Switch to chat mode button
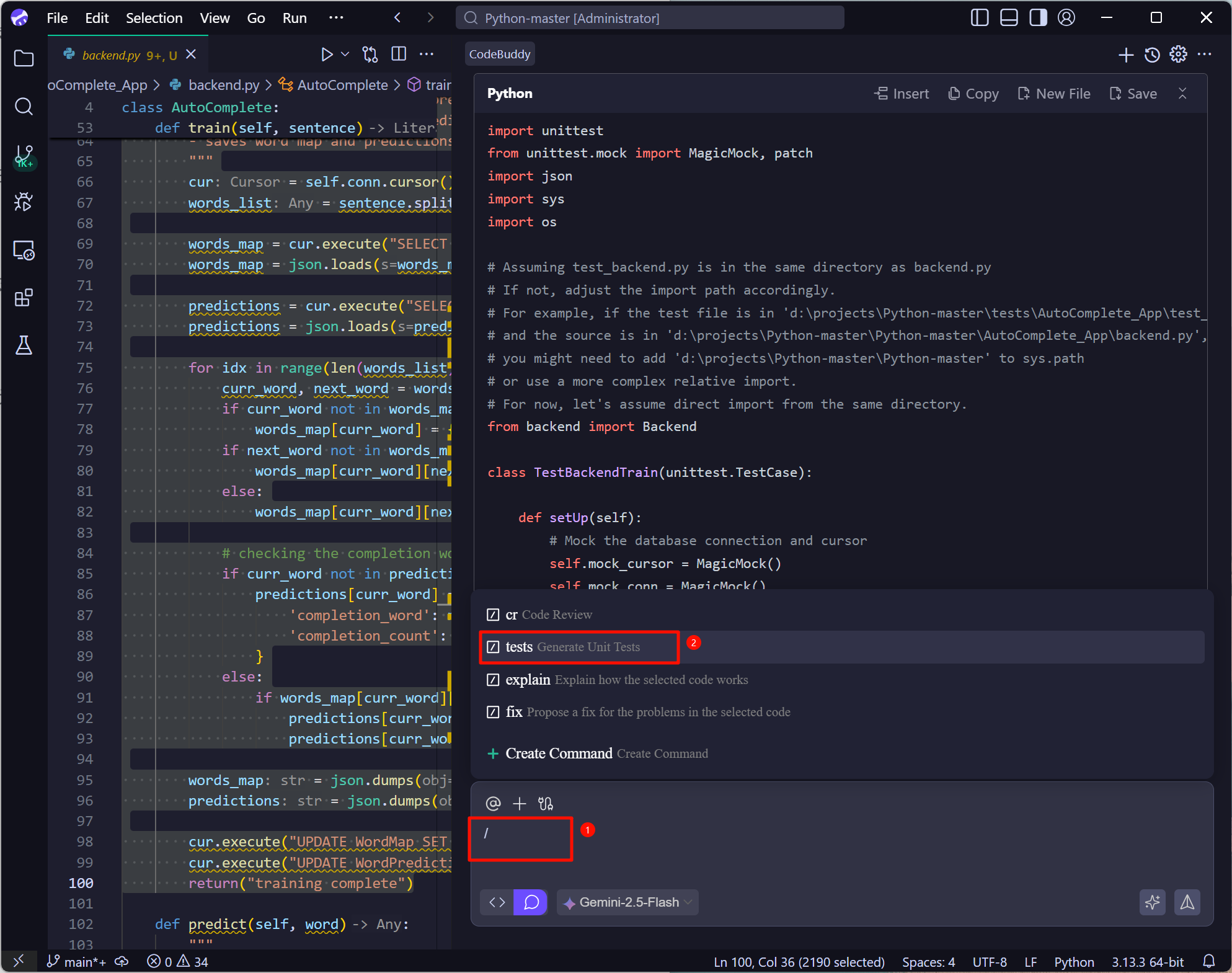Viewport: 1232px width, 973px height. pyautogui.click(x=531, y=902)
